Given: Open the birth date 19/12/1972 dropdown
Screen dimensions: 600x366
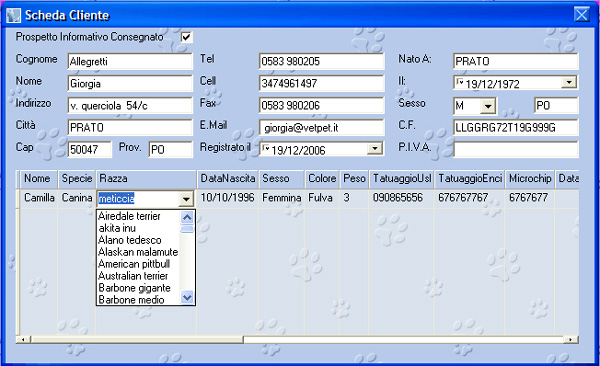Looking at the screenshot, I should pos(569,82).
